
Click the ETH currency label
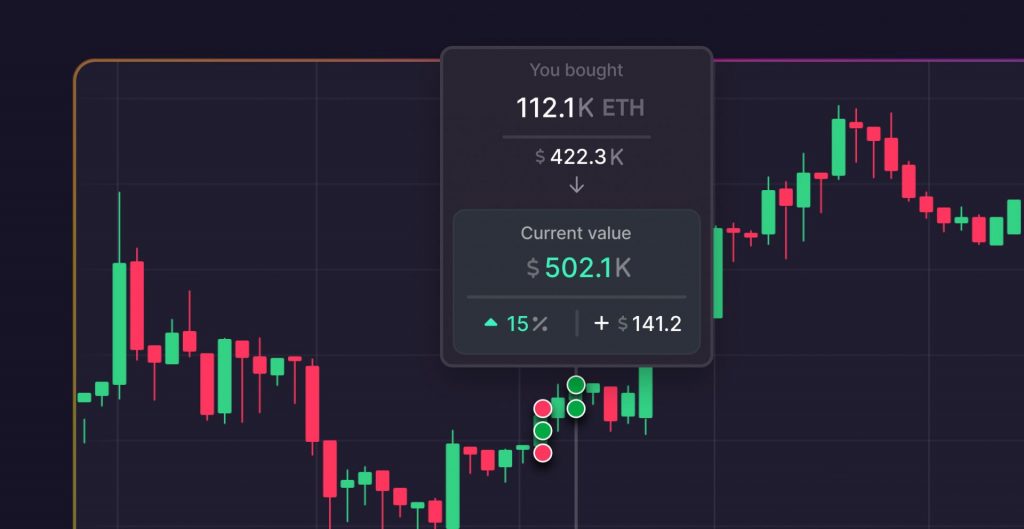pyautogui.click(x=623, y=108)
